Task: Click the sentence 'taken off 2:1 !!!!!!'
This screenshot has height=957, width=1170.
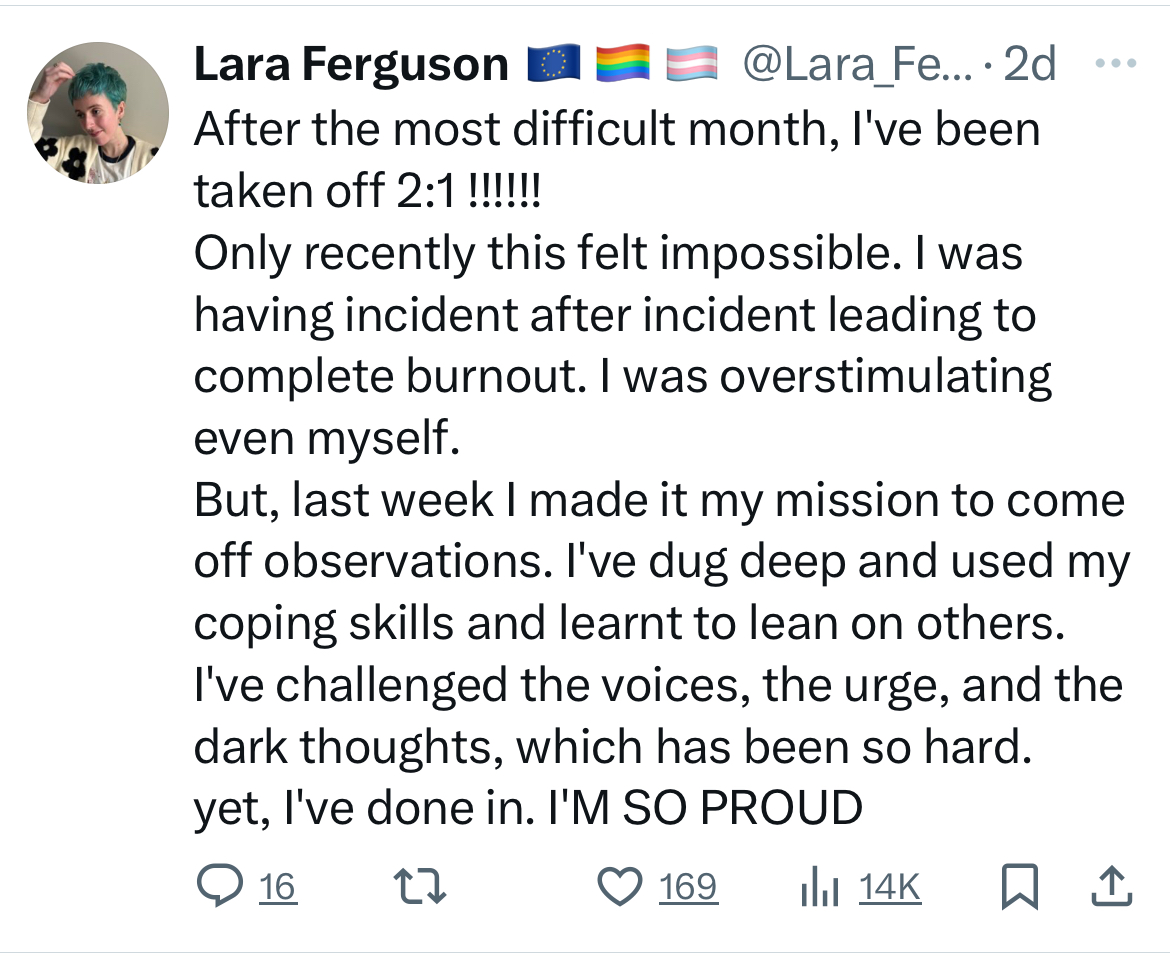Action: coord(367,191)
